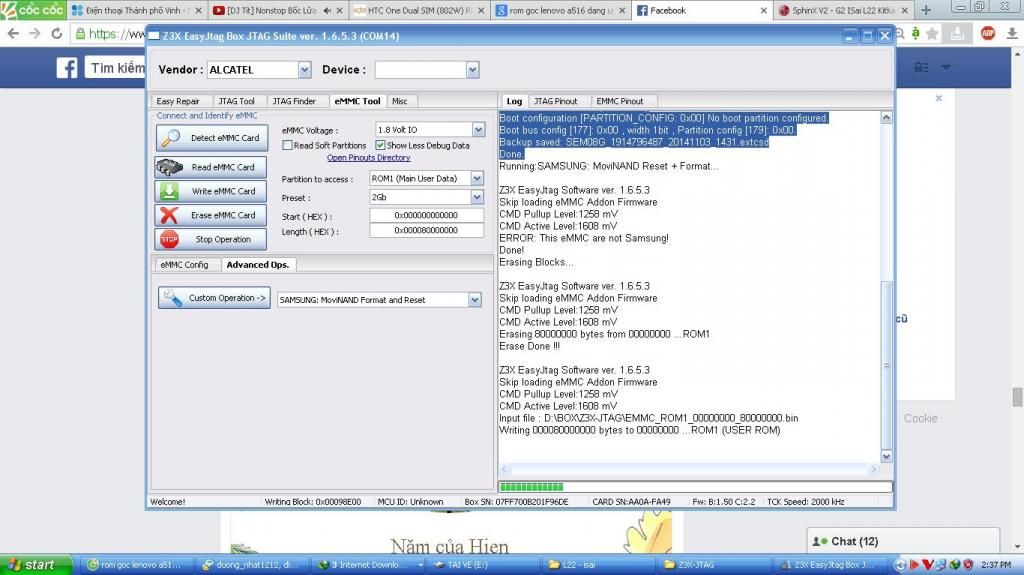
Task: Open the Misc tab
Action: point(400,101)
